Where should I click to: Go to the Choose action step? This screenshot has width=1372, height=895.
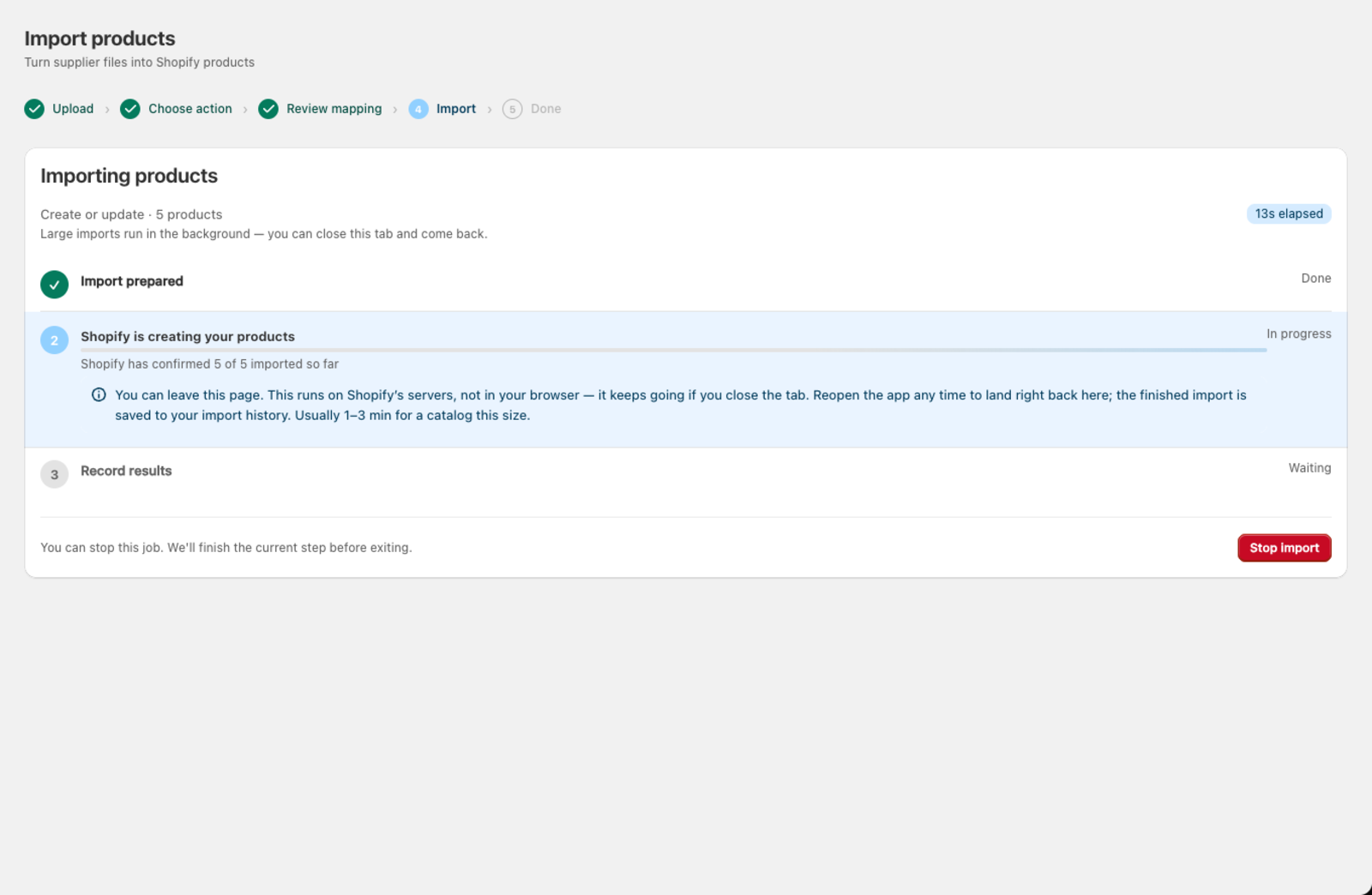pyautogui.click(x=190, y=109)
